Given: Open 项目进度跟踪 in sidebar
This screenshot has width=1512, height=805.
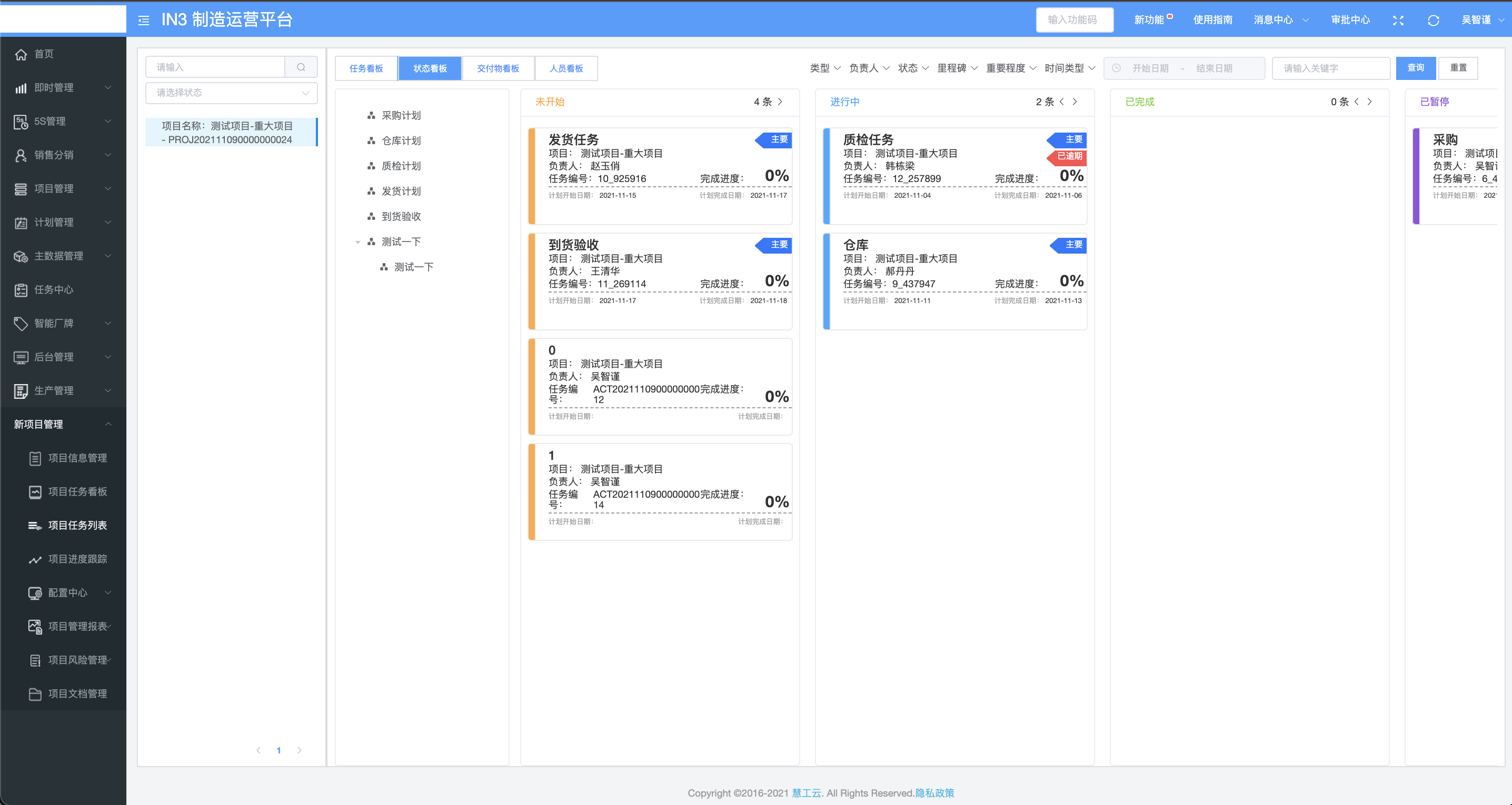Looking at the screenshot, I should pyautogui.click(x=77, y=559).
